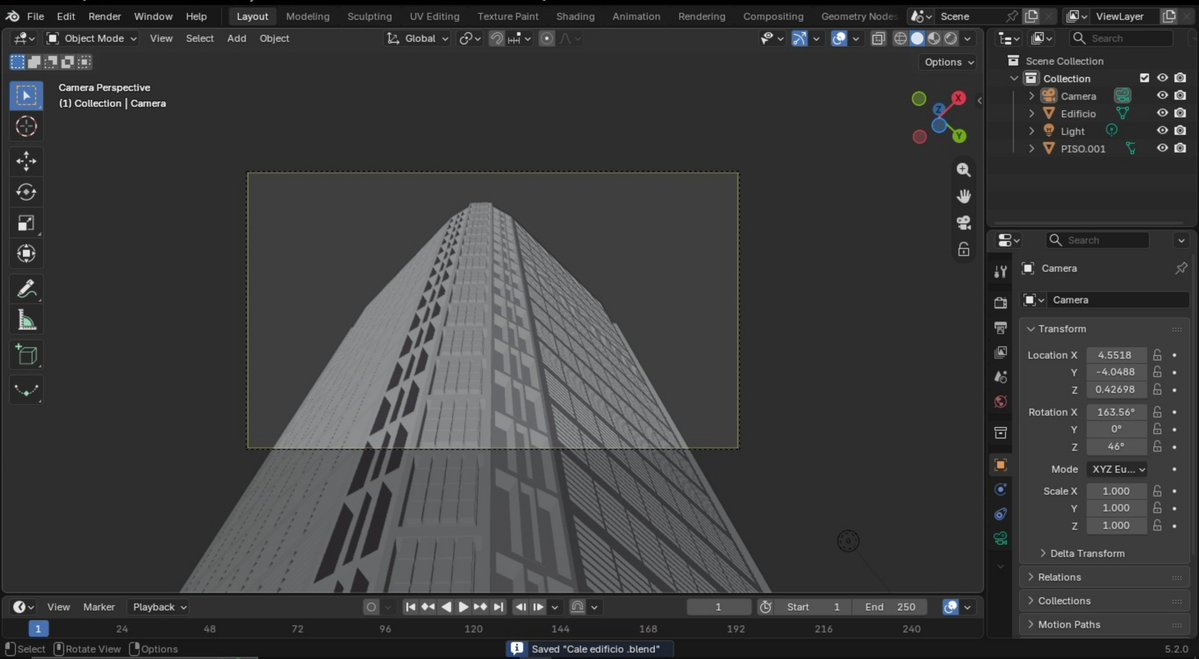Pick the Scale tool
This screenshot has width=1199, height=659.
[x=26, y=222]
